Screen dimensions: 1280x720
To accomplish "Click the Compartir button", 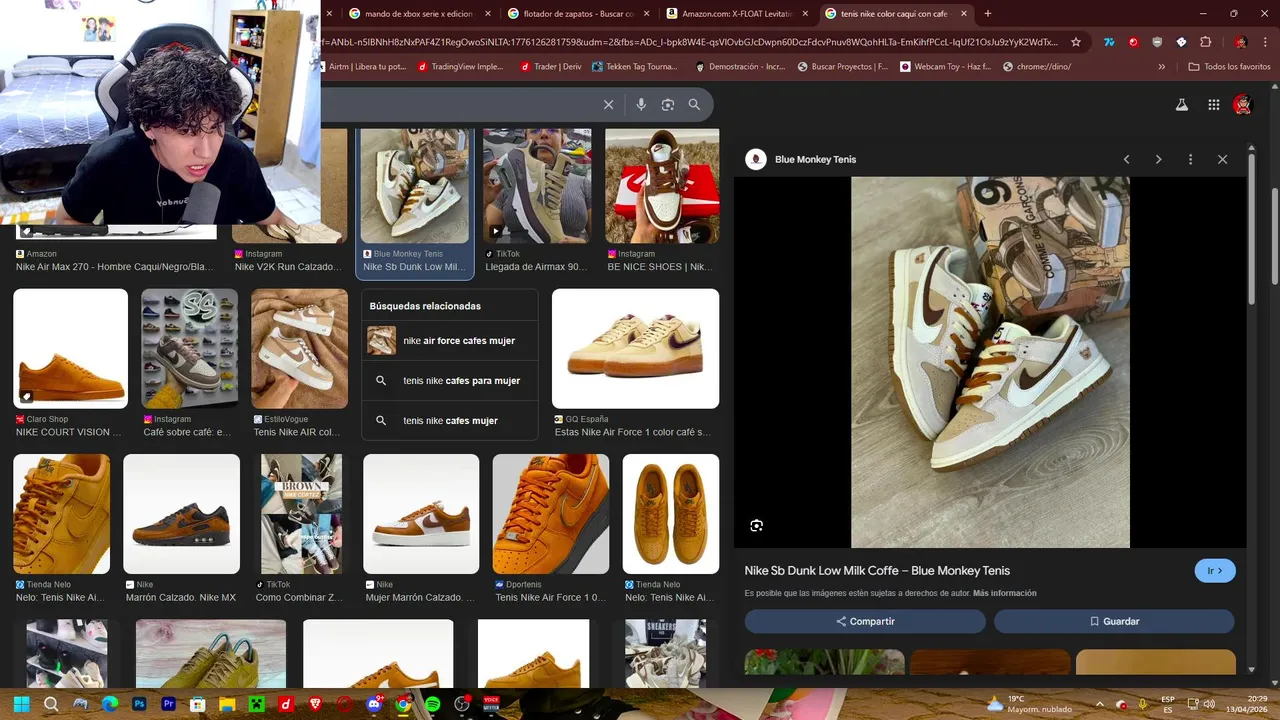I will [x=865, y=621].
